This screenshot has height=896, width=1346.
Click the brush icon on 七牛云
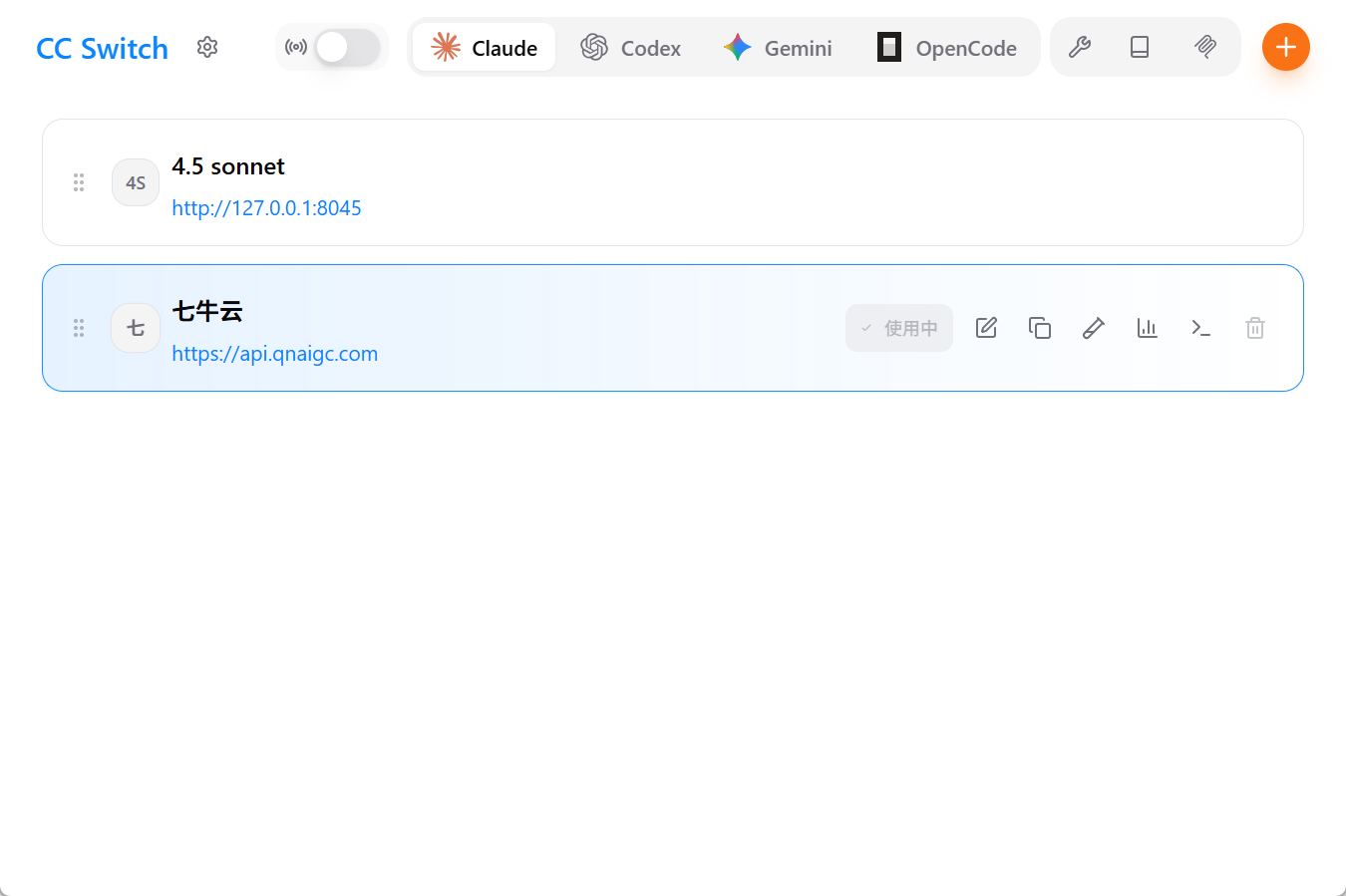click(1094, 328)
